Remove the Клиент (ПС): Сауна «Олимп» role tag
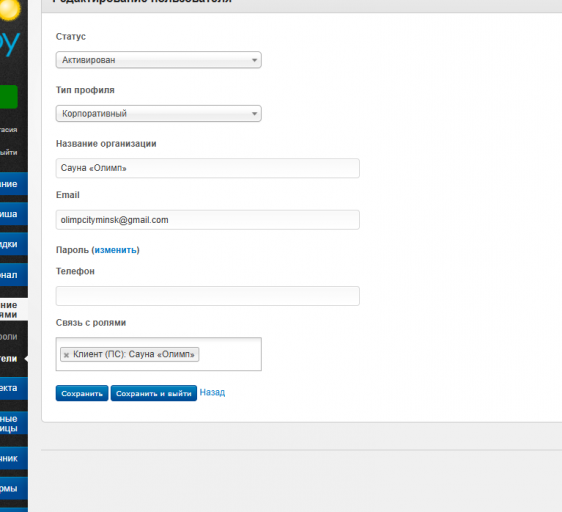Screen dimensions: 562x512 point(66,355)
